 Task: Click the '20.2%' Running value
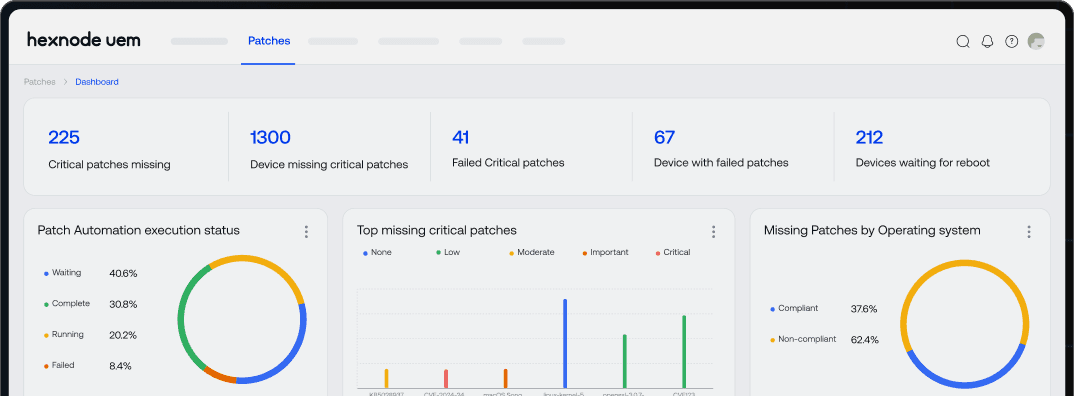[x=123, y=335]
